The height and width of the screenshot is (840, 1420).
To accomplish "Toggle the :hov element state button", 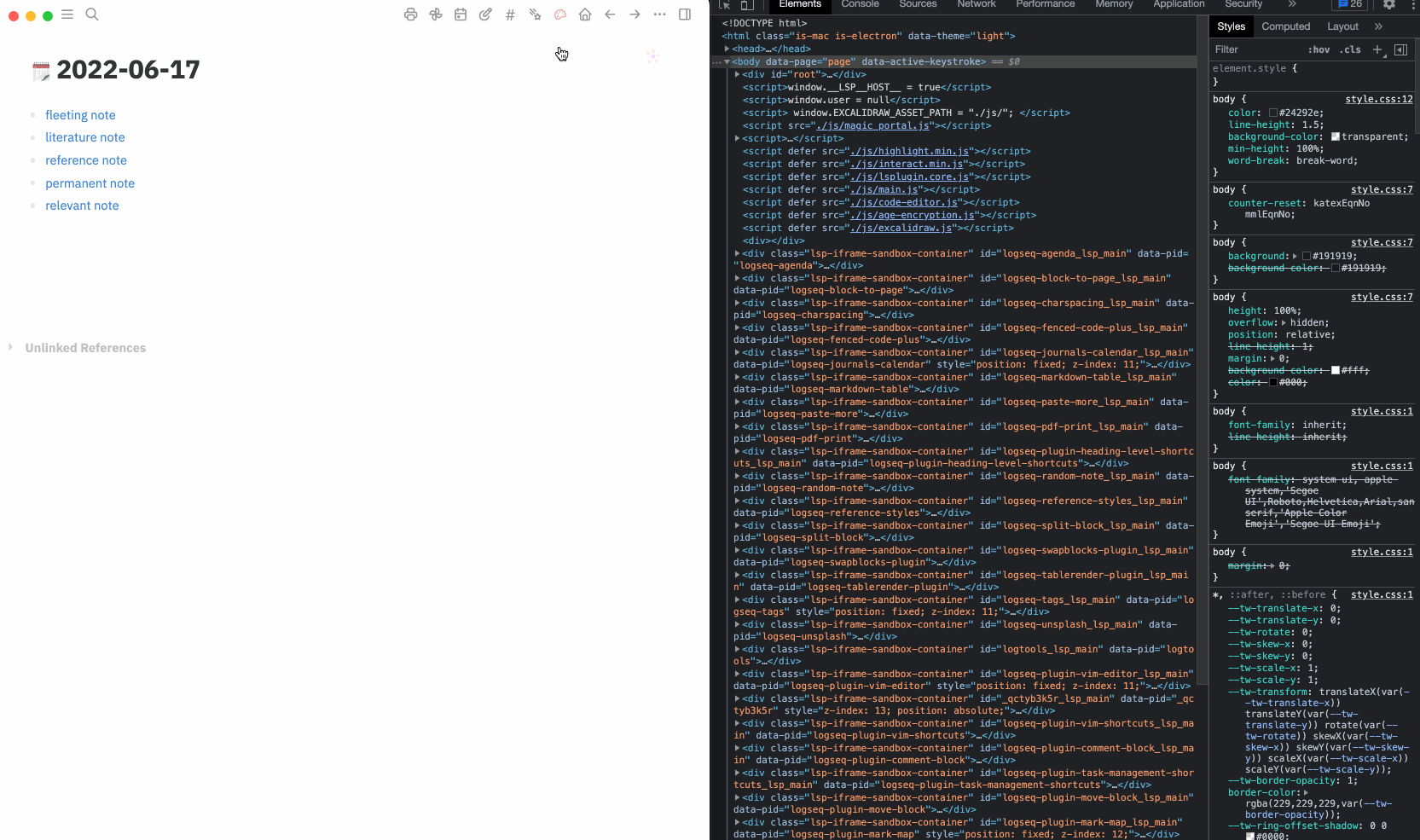I will tap(1319, 49).
